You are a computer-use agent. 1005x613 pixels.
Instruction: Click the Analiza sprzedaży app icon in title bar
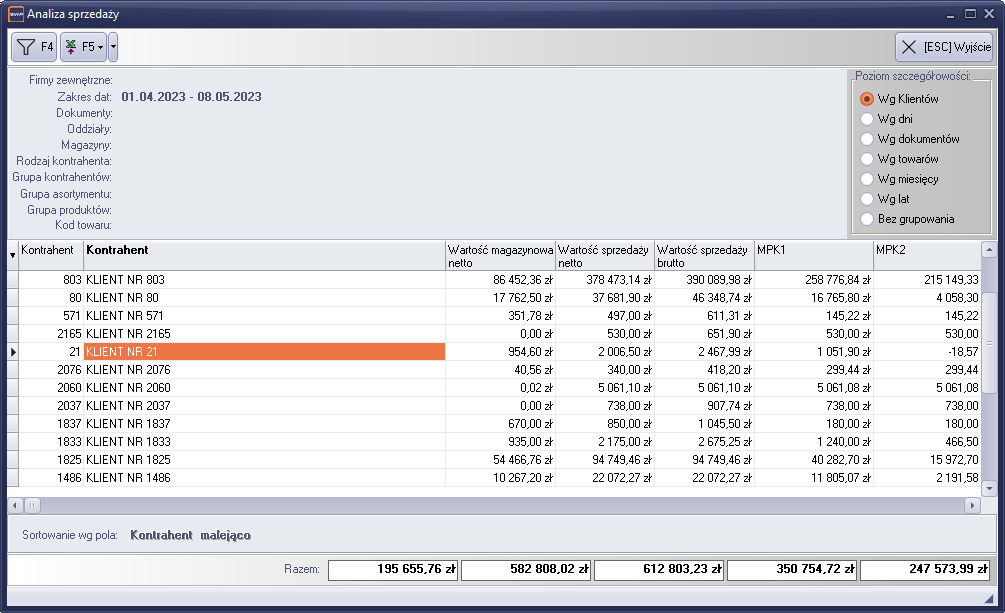click(x=15, y=14)
